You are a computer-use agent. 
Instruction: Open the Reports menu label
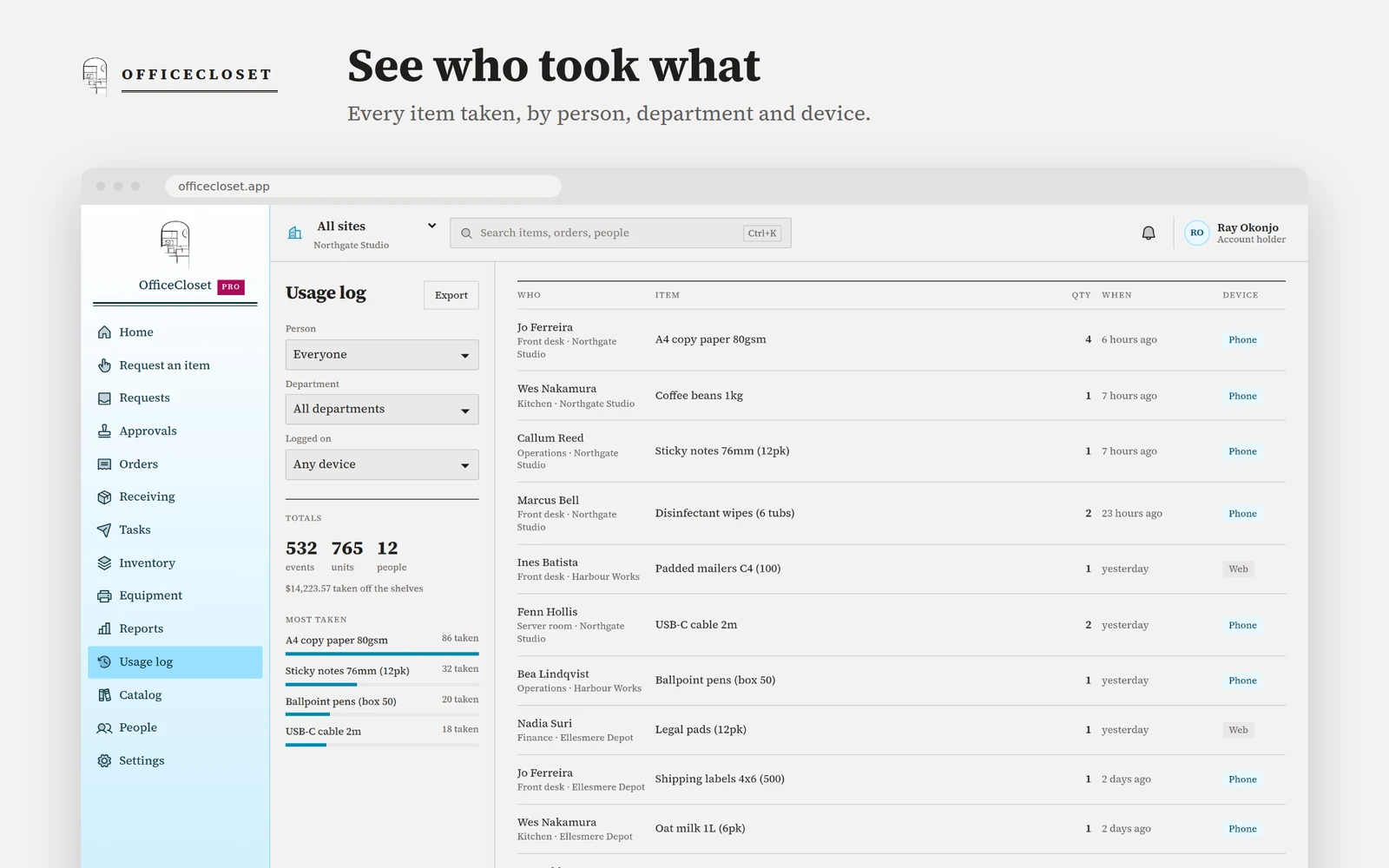pos(141,629)
